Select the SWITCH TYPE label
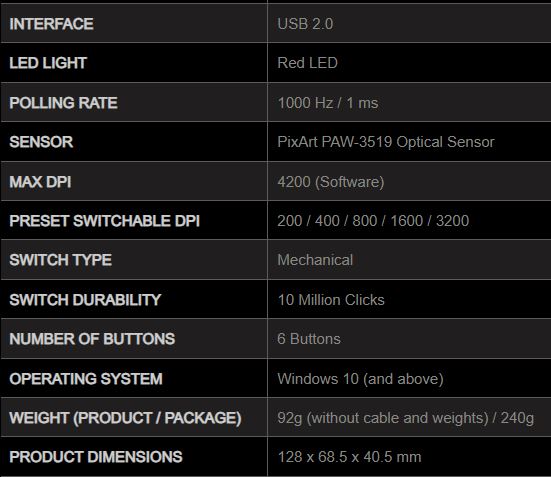Image resolution: width=551 pixels, height=477 pixels. coord(60,260)
